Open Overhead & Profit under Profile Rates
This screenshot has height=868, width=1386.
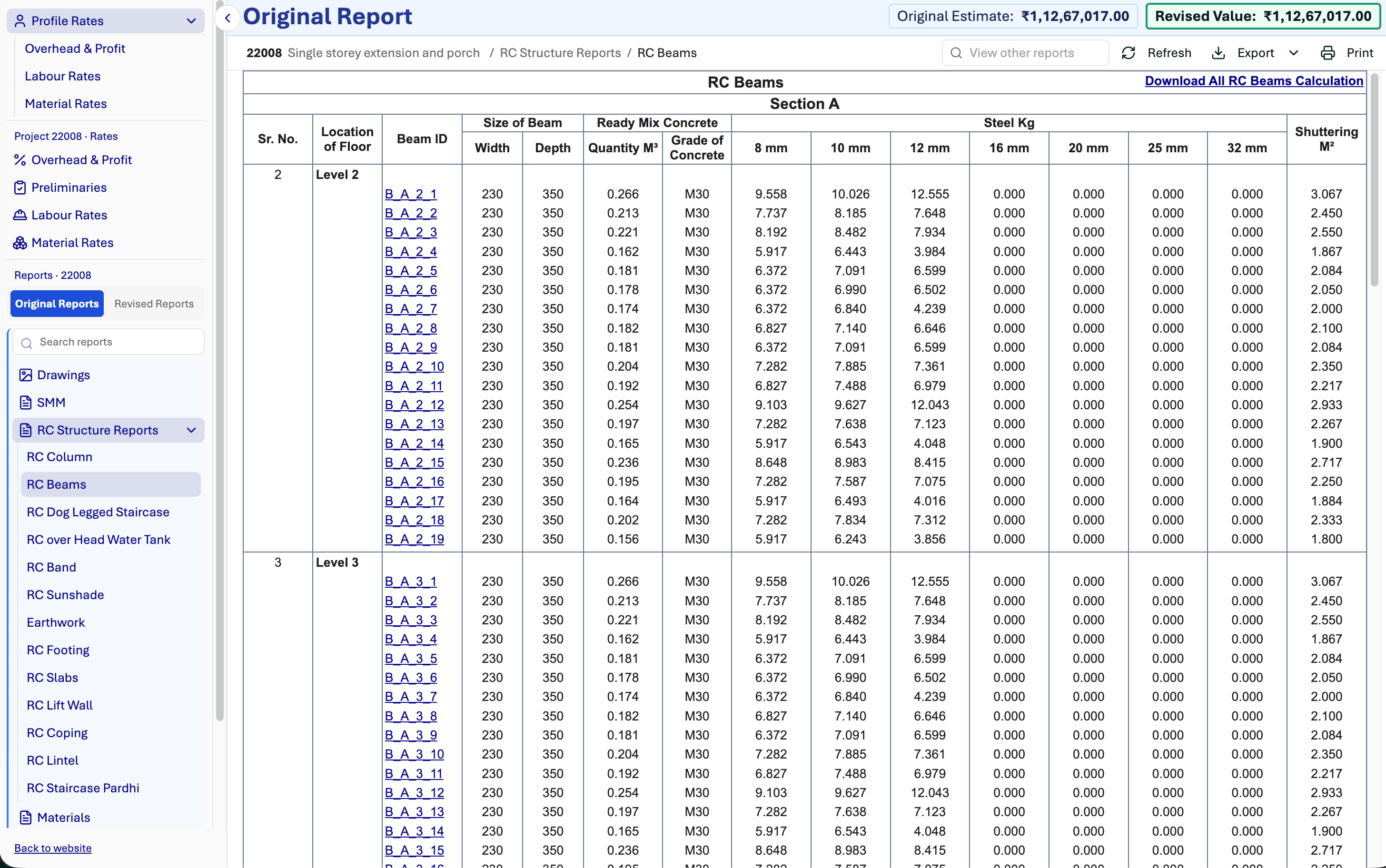75,49
